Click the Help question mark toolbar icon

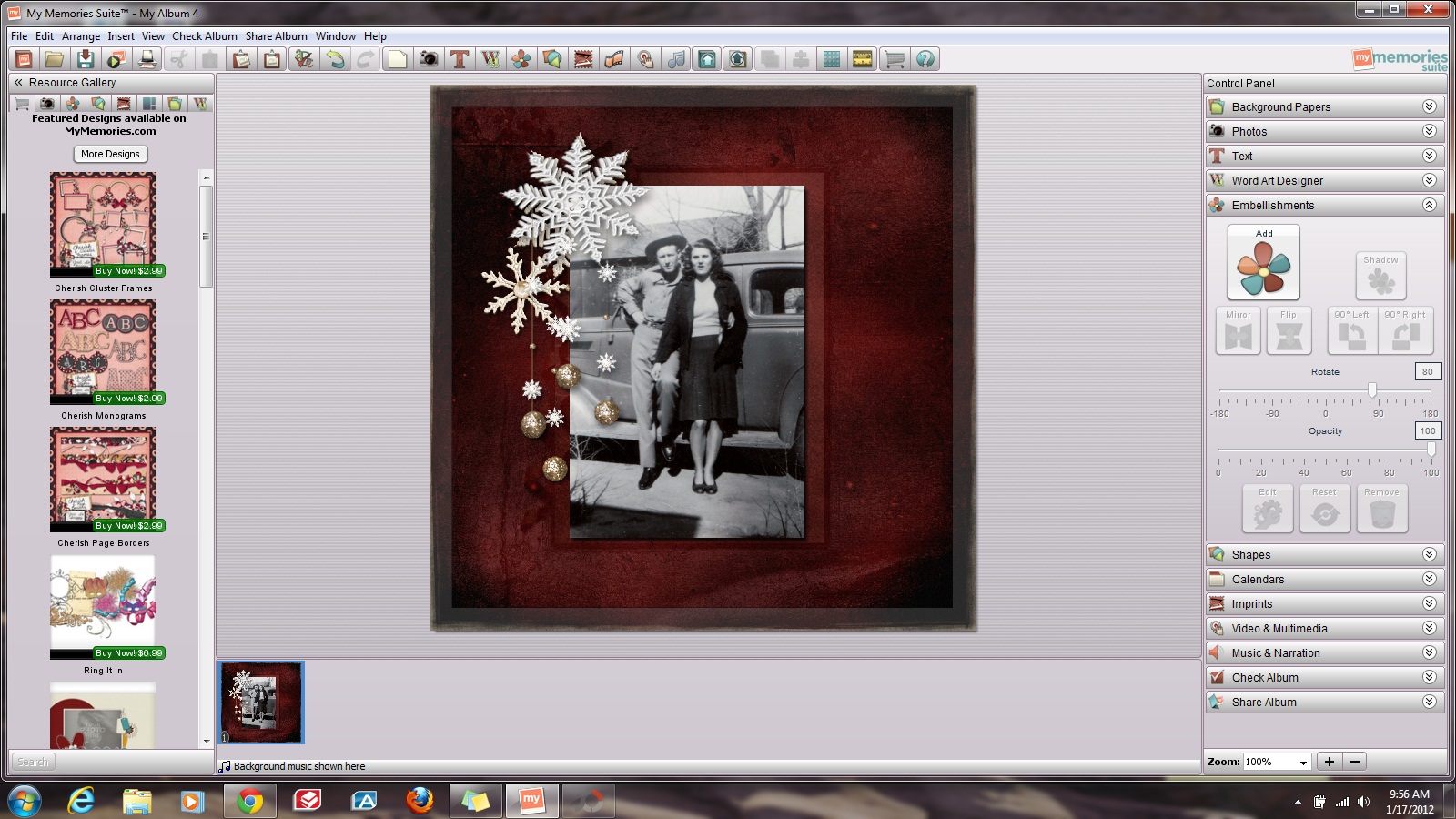[x=925, y=59]
